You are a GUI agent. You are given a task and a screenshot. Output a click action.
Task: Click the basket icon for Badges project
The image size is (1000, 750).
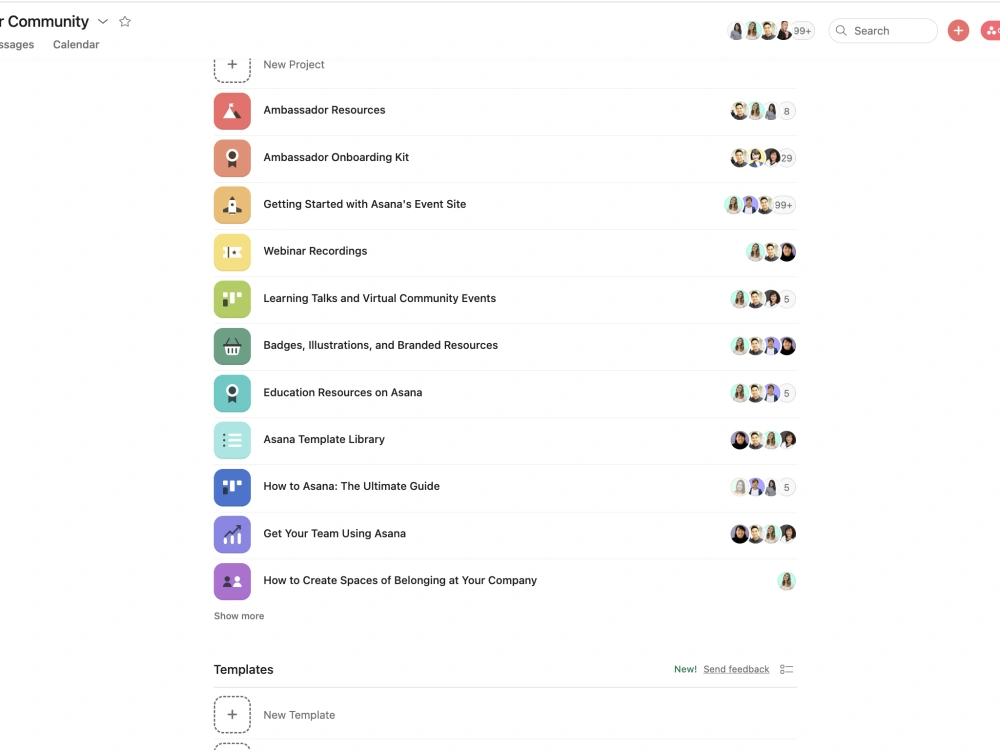232,346
